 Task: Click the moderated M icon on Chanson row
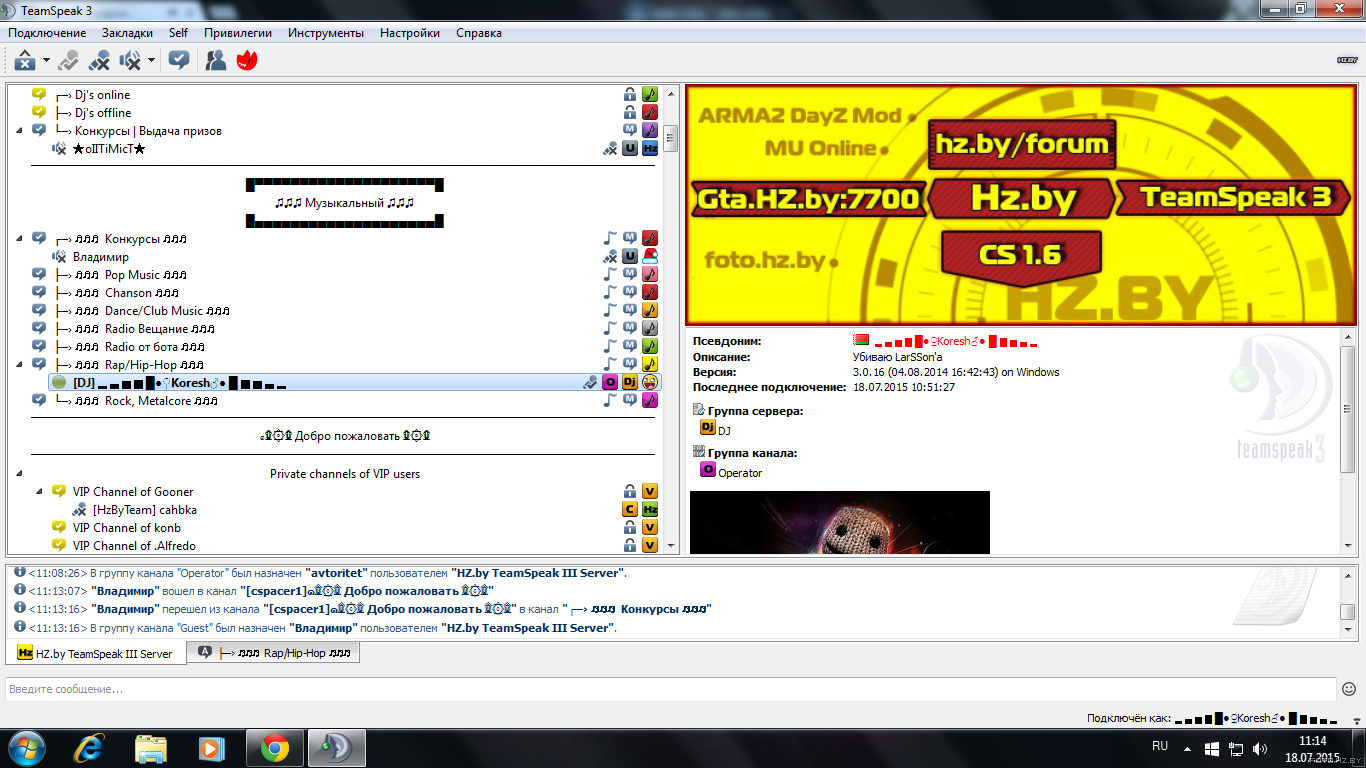[x=630, y=293]
